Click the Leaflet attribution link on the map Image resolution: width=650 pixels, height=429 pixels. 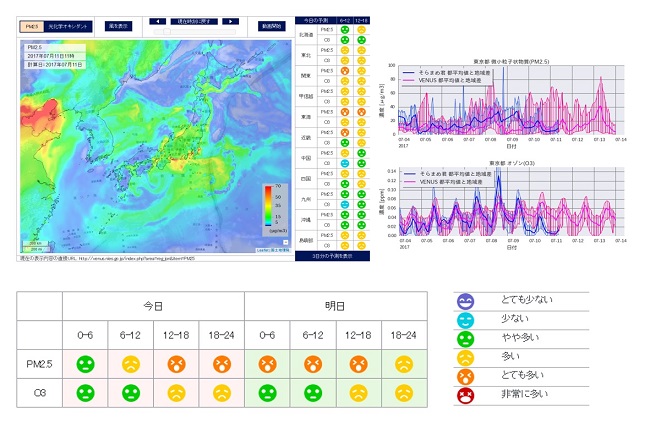262,250
